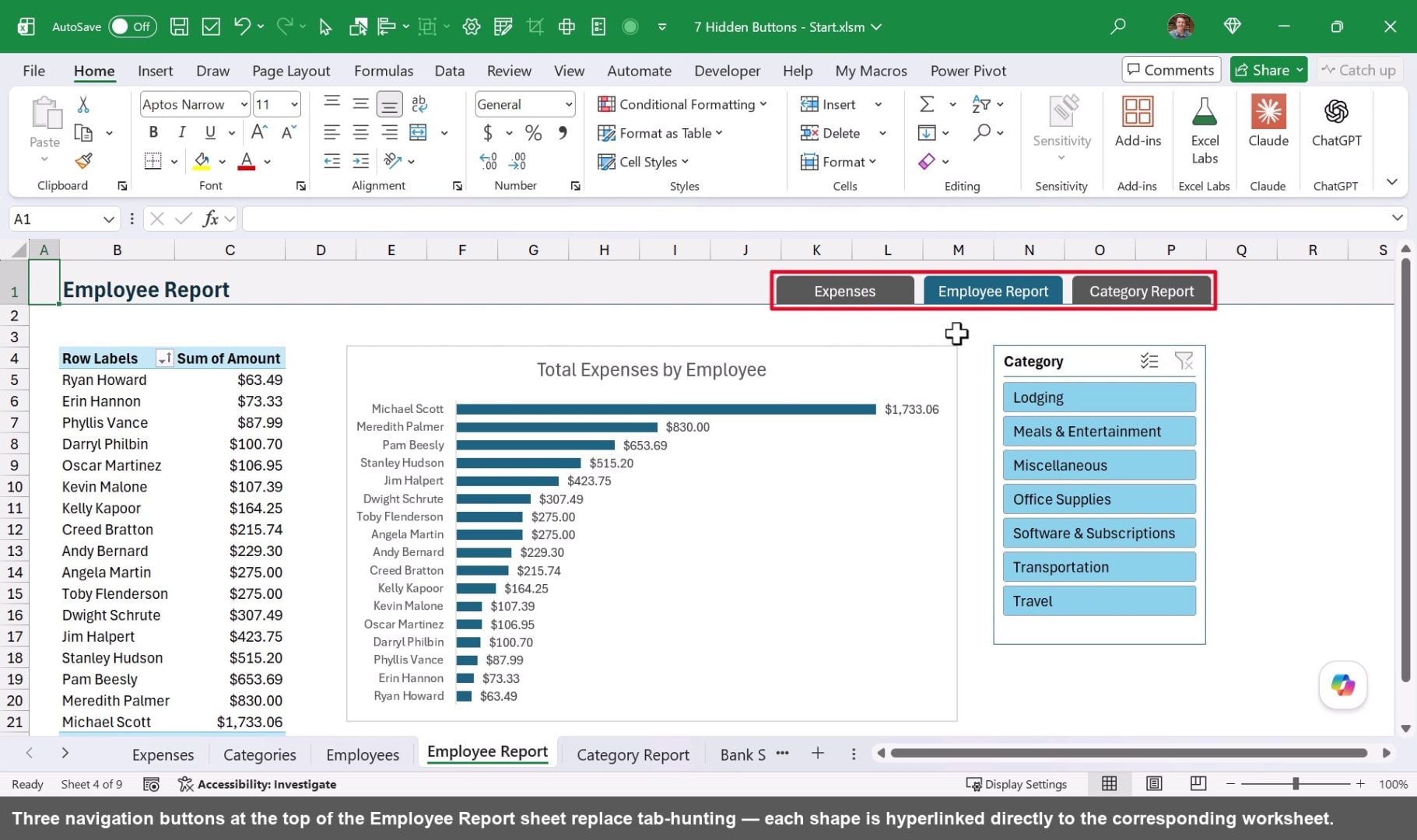Toggle Wrap Text
Image resolution: width=1417 pixels, height=840 pixels.
coord(419,104)
